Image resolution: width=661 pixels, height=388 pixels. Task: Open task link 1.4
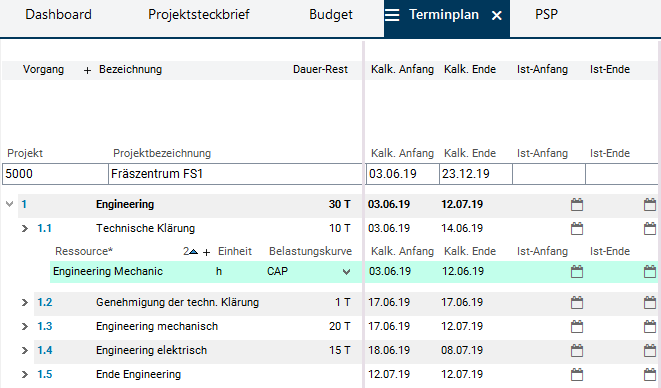(45, 350)
